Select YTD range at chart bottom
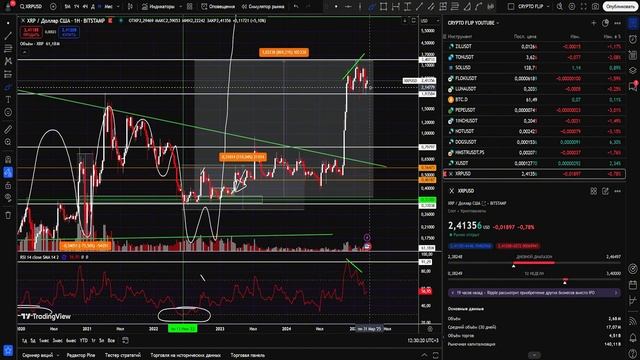Image resolution: width=640 pixels, height=360 pixels. click(84, 340)
